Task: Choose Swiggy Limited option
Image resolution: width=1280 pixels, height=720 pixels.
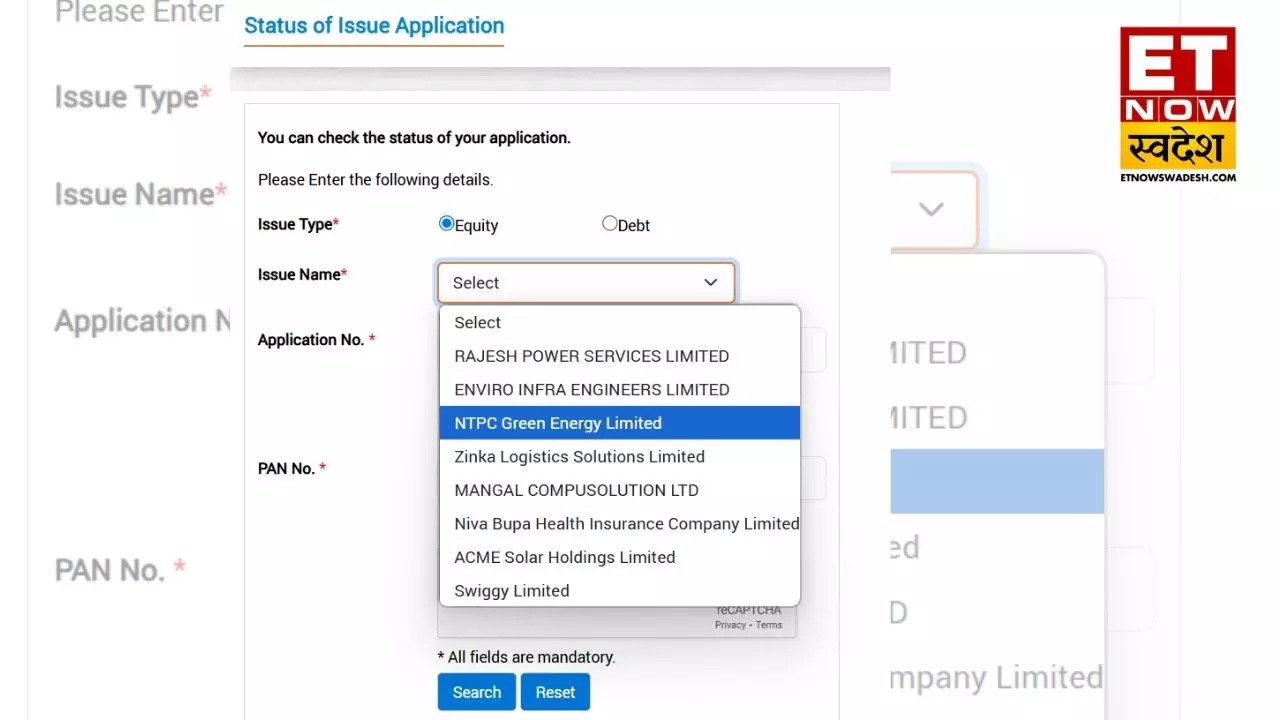Action: tap(620, 590)
